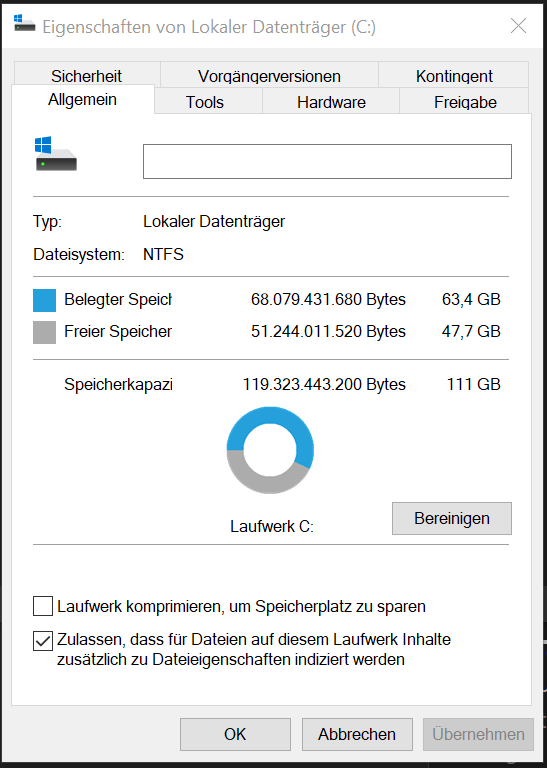Switch to the Sicherheit tab
The image size is (547, 768).
(x=87, y=75)
